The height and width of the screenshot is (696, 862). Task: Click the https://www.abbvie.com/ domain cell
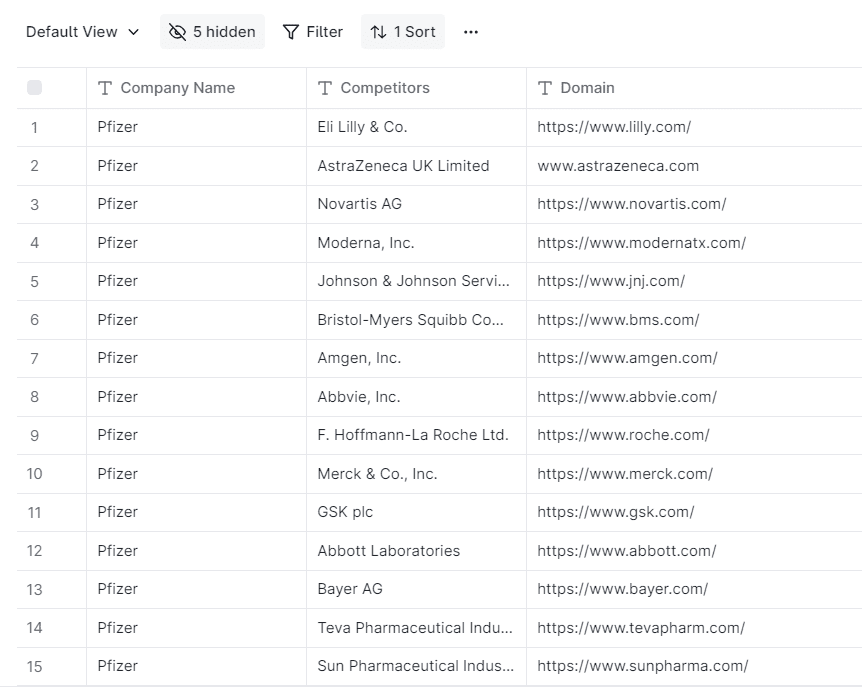pyautogui.click(x=694, y=397)
